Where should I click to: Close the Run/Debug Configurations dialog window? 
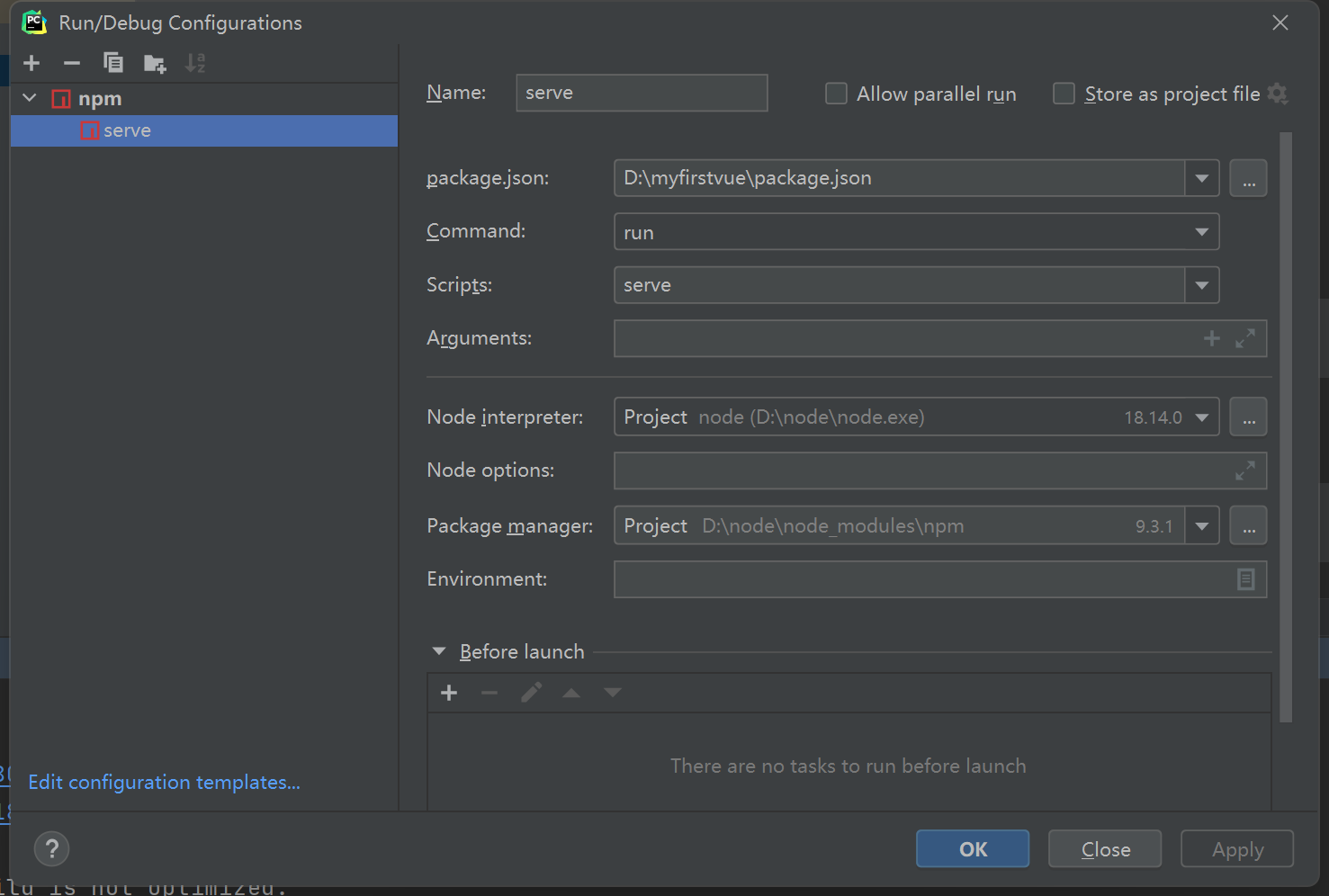pos(1280,22)
